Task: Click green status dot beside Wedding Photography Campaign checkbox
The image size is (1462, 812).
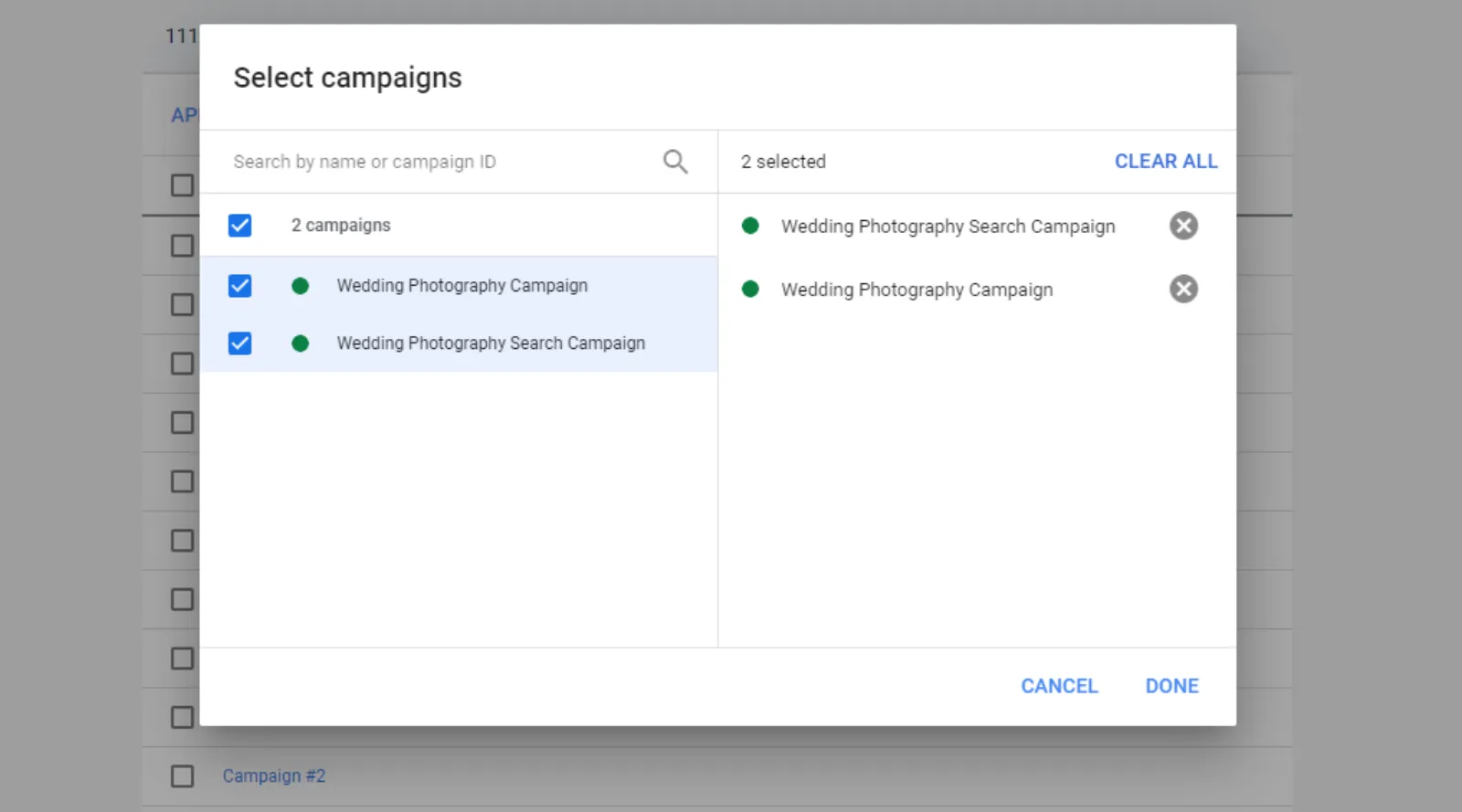Action: tap(300, 286)
